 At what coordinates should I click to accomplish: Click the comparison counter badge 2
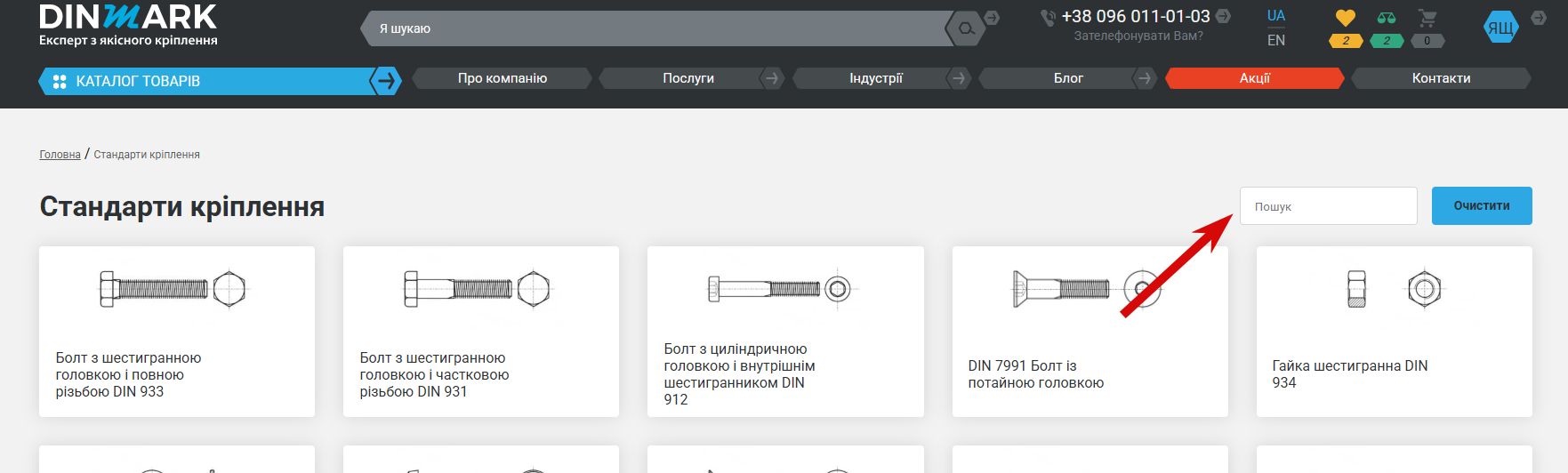1387,41
